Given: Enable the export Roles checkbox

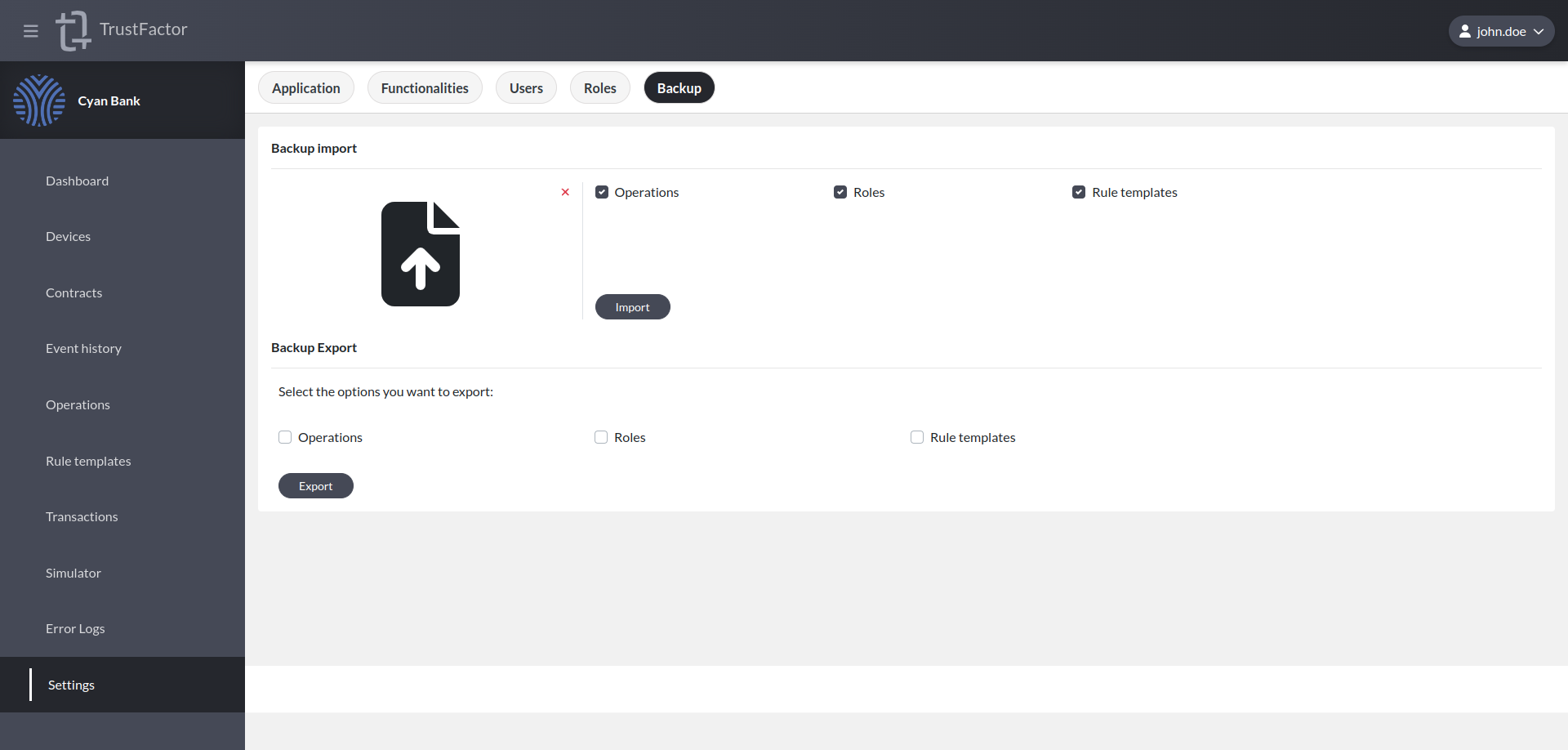Looking at the screenshot, I should 601,437.
